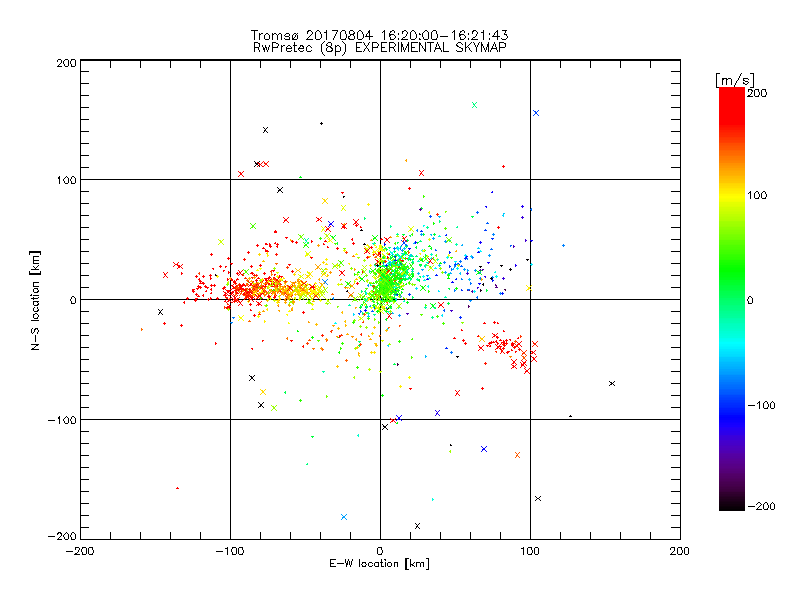Click the x-axis tick label "100"
800x600 pixels.
[530, 551]
